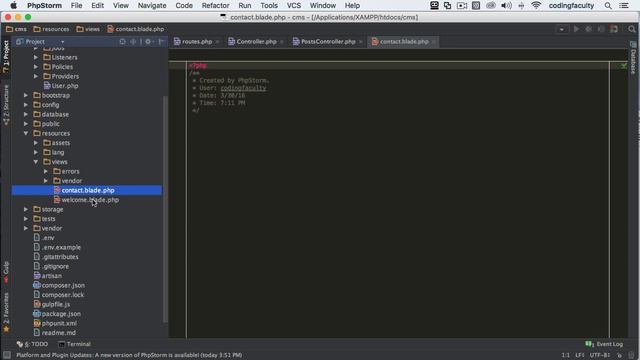Viewport: 640px width, 360px height.
Task: Open the 1: Project tool window stripe
Action: (6, 56)
